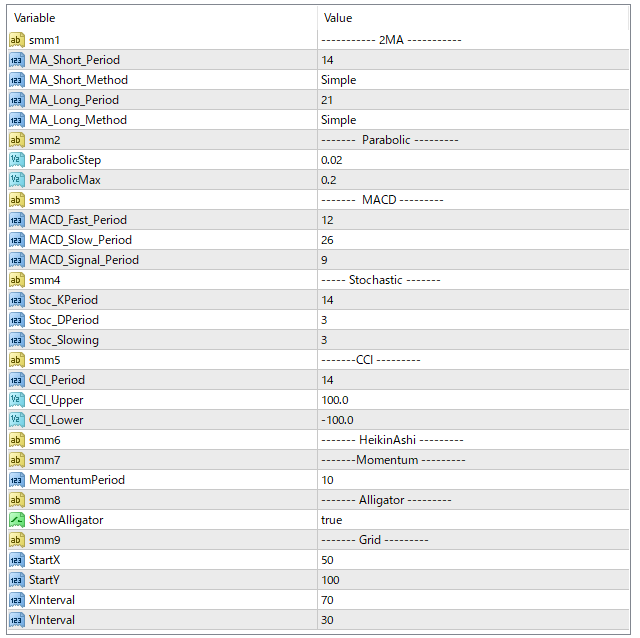The width and height of the screenshot is (640, 638).
Task: Open the MA_Long_Method Simple dropdown
Action: [x=338, y=120]
